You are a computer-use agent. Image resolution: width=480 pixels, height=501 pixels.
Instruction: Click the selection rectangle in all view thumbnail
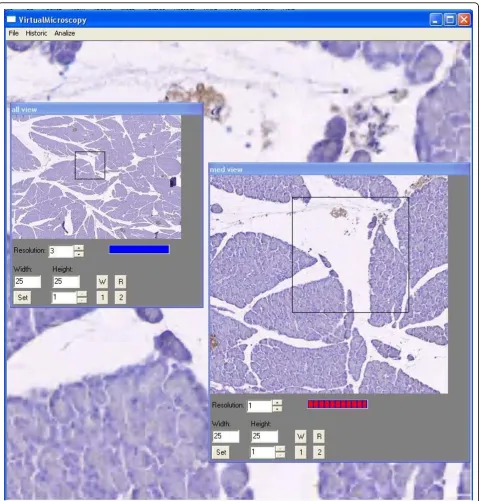90,165
